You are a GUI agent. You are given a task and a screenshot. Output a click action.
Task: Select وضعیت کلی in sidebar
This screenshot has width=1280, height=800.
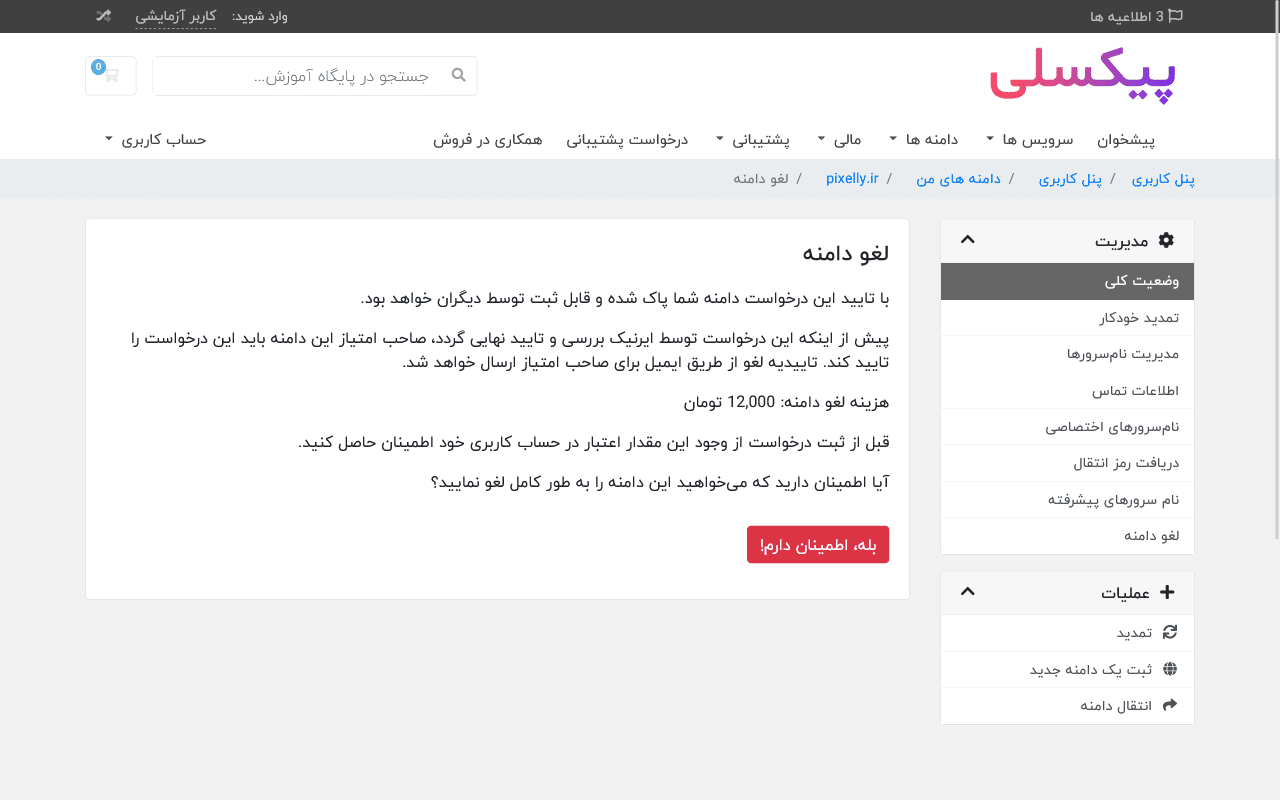coord(1067,282)
